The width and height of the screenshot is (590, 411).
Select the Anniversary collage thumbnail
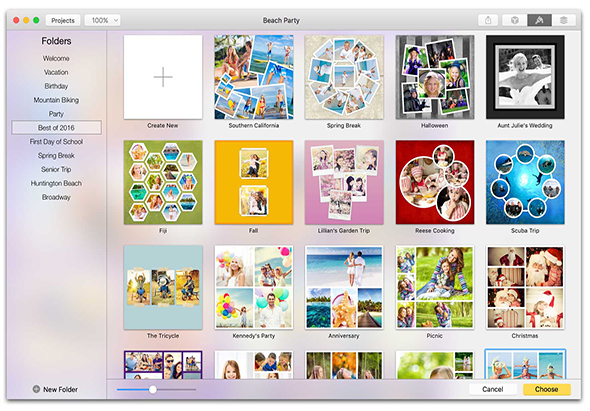click(x=344, y=288)
